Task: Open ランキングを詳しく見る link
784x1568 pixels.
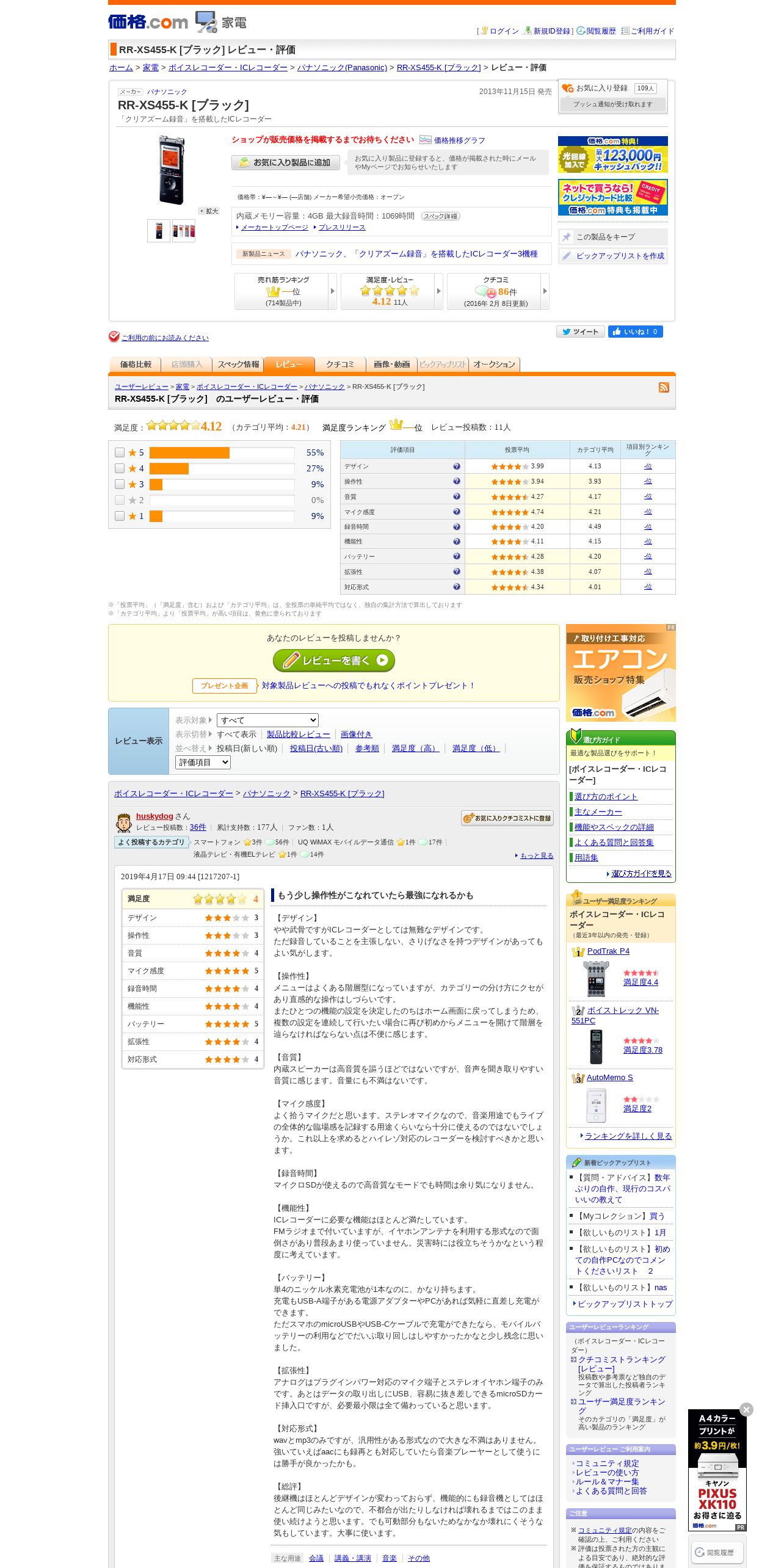Action: (628, 1136)
